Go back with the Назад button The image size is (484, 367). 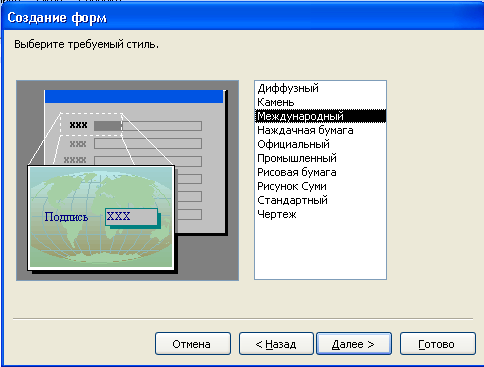click(276, 343)
